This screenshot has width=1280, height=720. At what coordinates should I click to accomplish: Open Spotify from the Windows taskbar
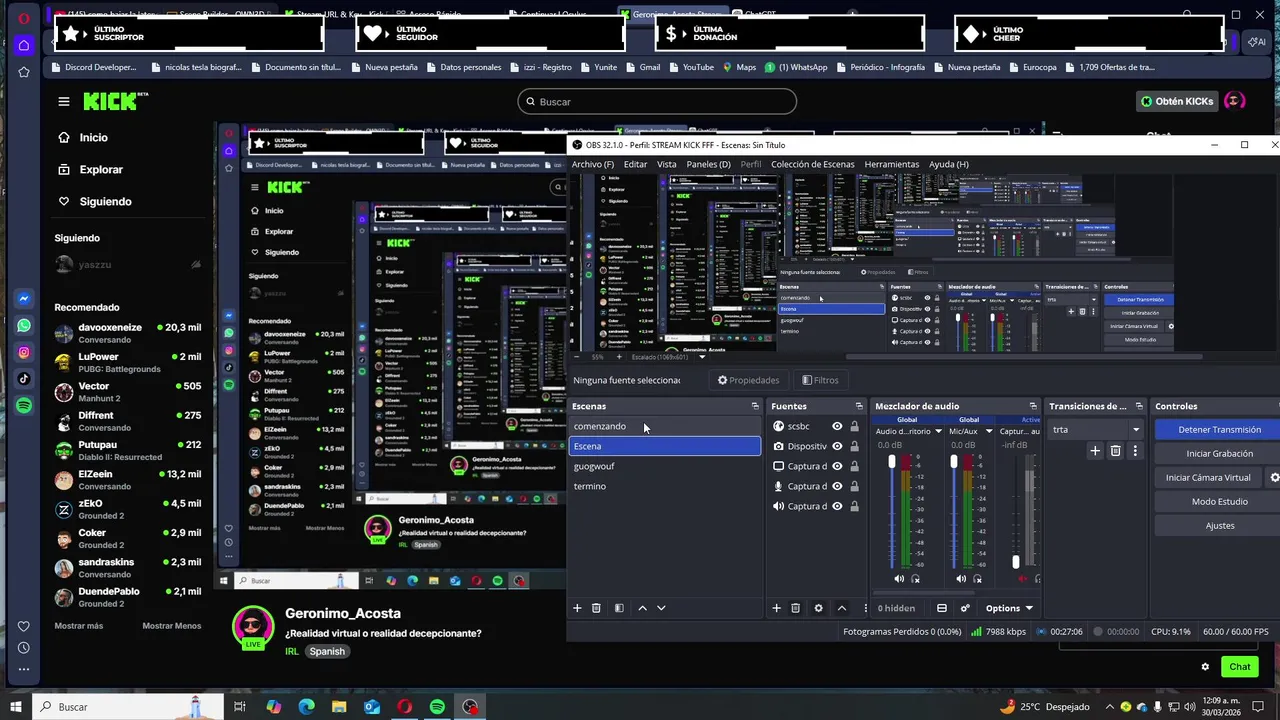tap(437, 707)
